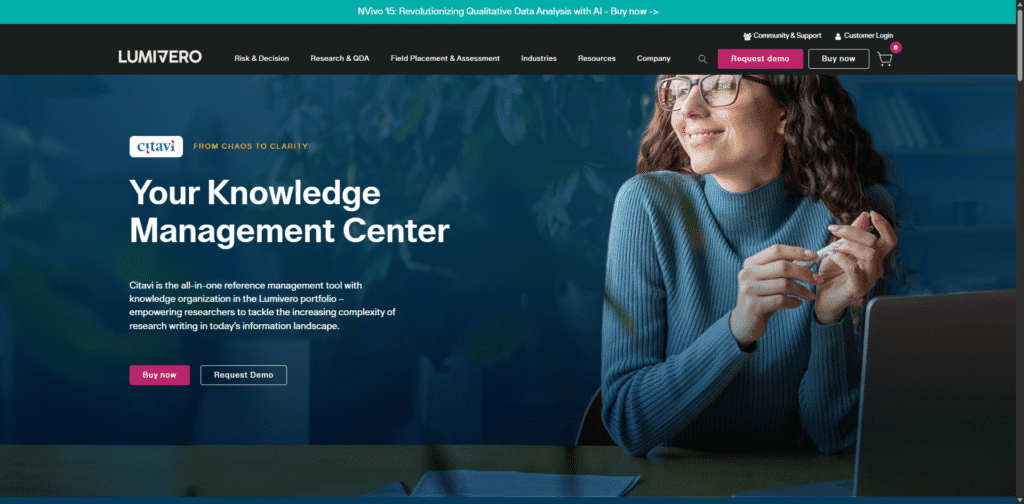This screenshot has height=504, width=1024.
Task: Click the Citavi logo badge
Action: point(156,146)
